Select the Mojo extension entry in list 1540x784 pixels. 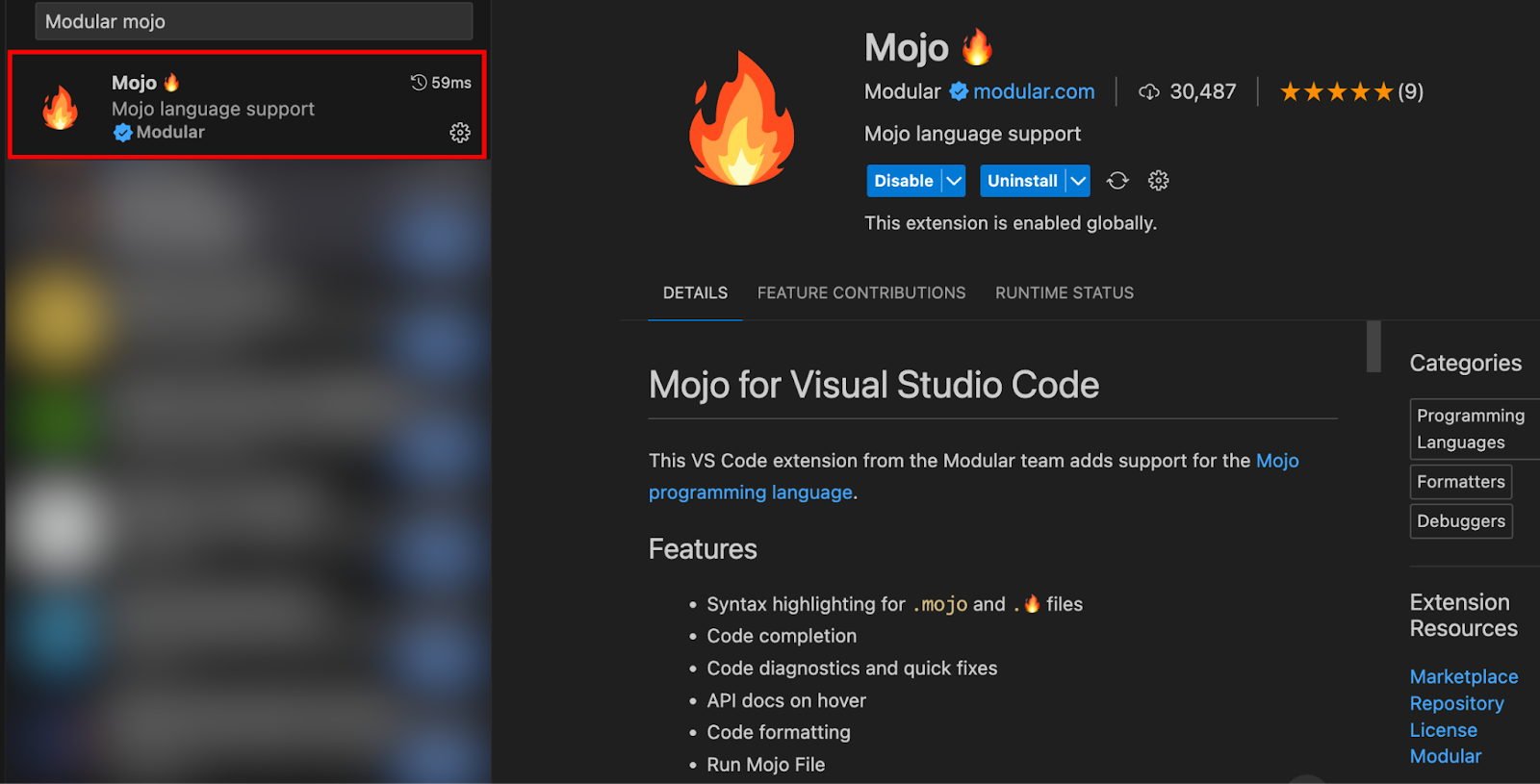point(247,105)
